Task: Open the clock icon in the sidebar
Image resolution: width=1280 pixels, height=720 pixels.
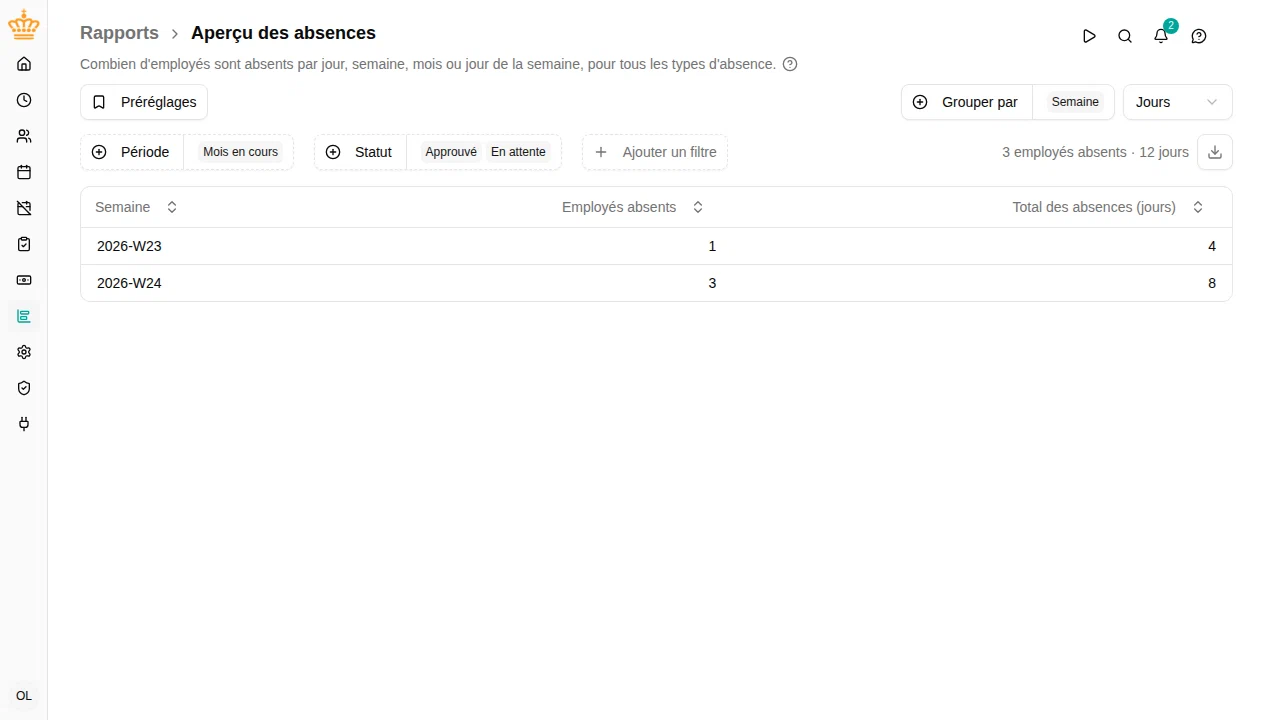Action: [24, 100]
